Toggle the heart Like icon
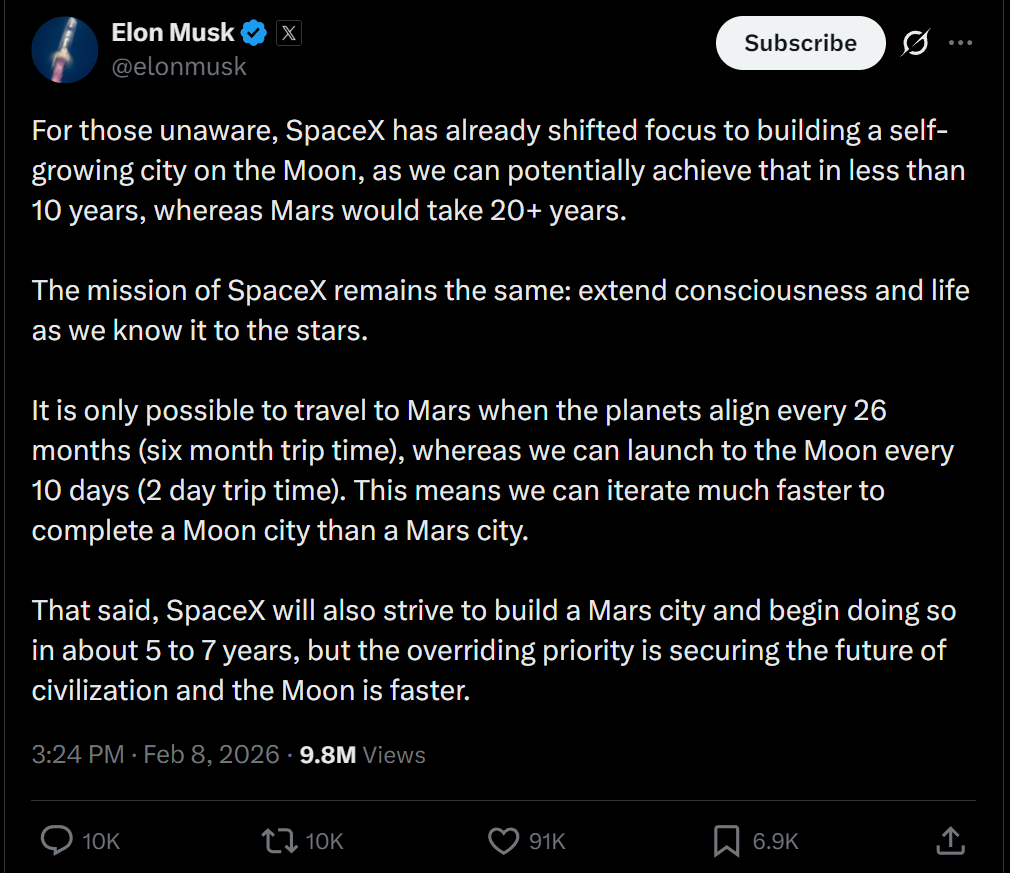This screenshot has width=1010, height=873. pos(503,840)
